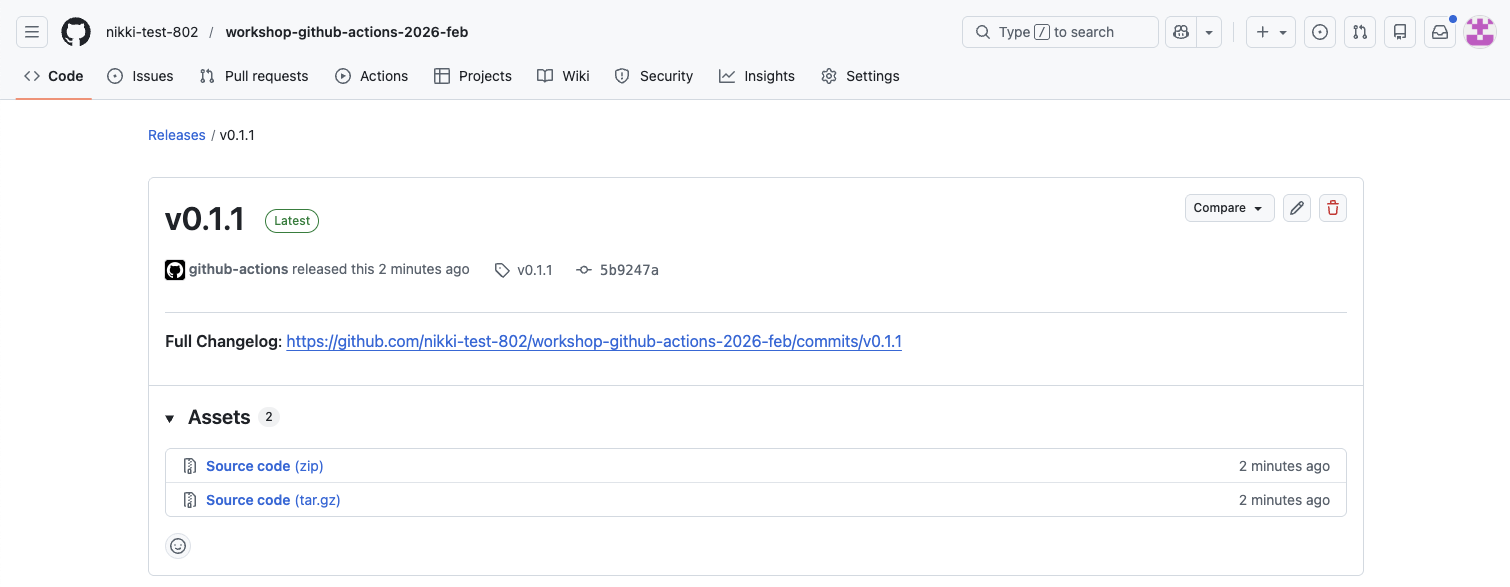The height and width of the screenshot is (587, 1510).
Task: Open your pull requests icon
Action: pyautogui.click(x=1359, y=31)
